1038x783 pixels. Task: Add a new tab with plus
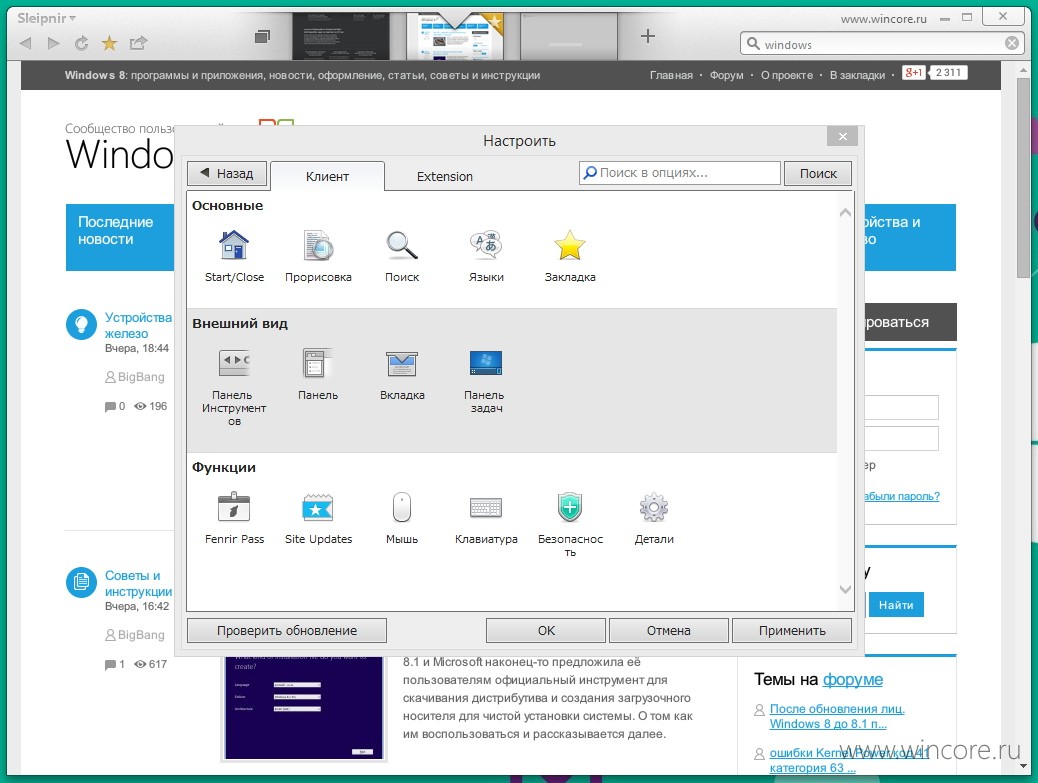(x=647, y=36)
